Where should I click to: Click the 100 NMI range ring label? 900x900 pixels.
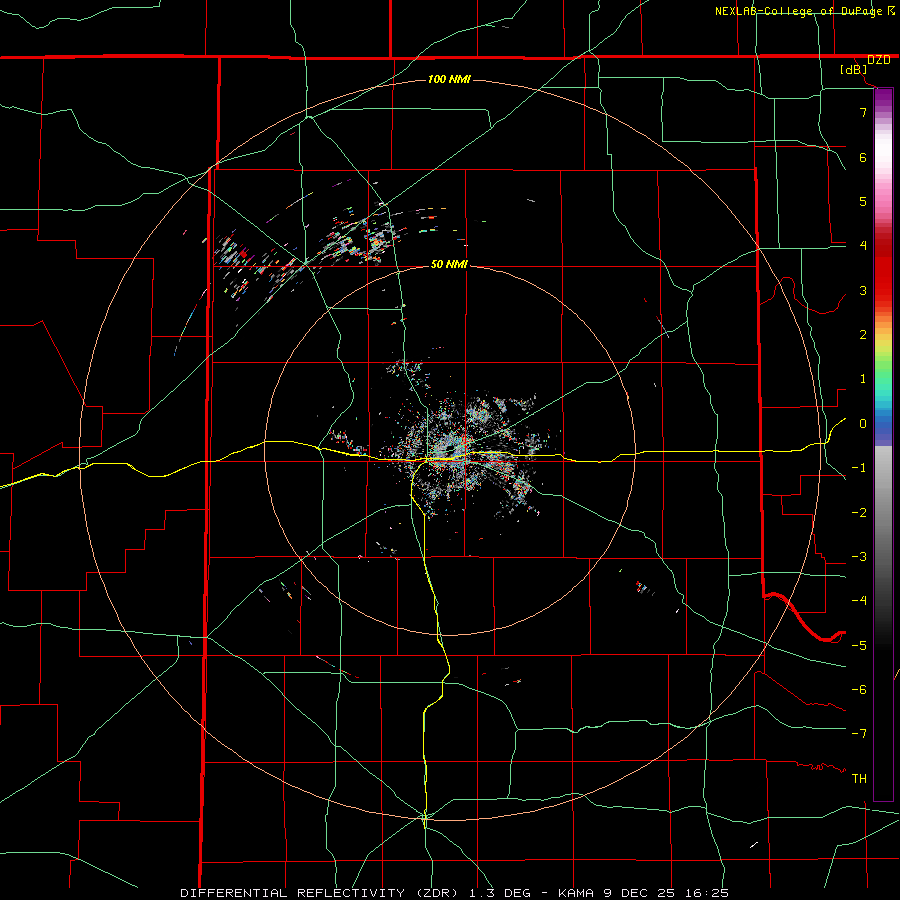click(449, 79)
